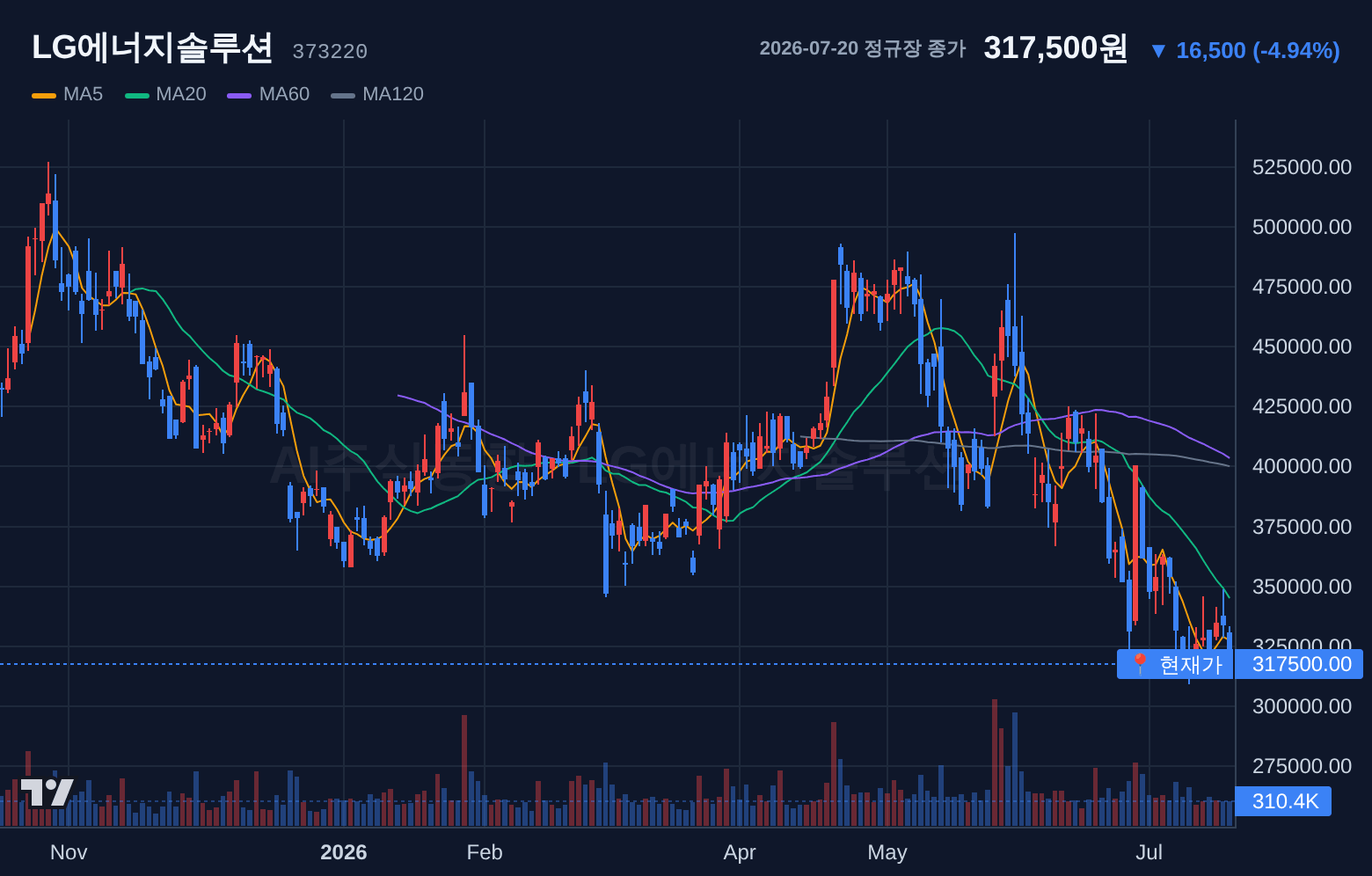Click the ticker code 373220

[x=330, y=52]
